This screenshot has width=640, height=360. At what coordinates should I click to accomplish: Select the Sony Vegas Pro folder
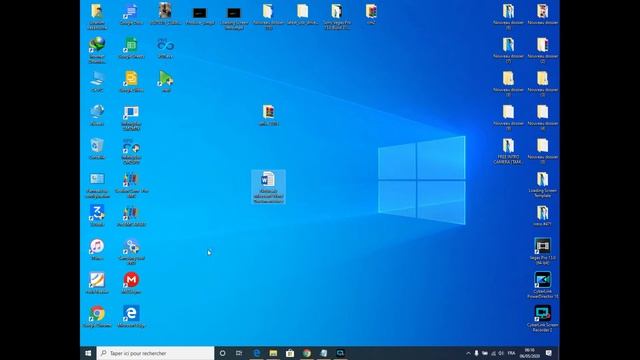coord(337,16)
